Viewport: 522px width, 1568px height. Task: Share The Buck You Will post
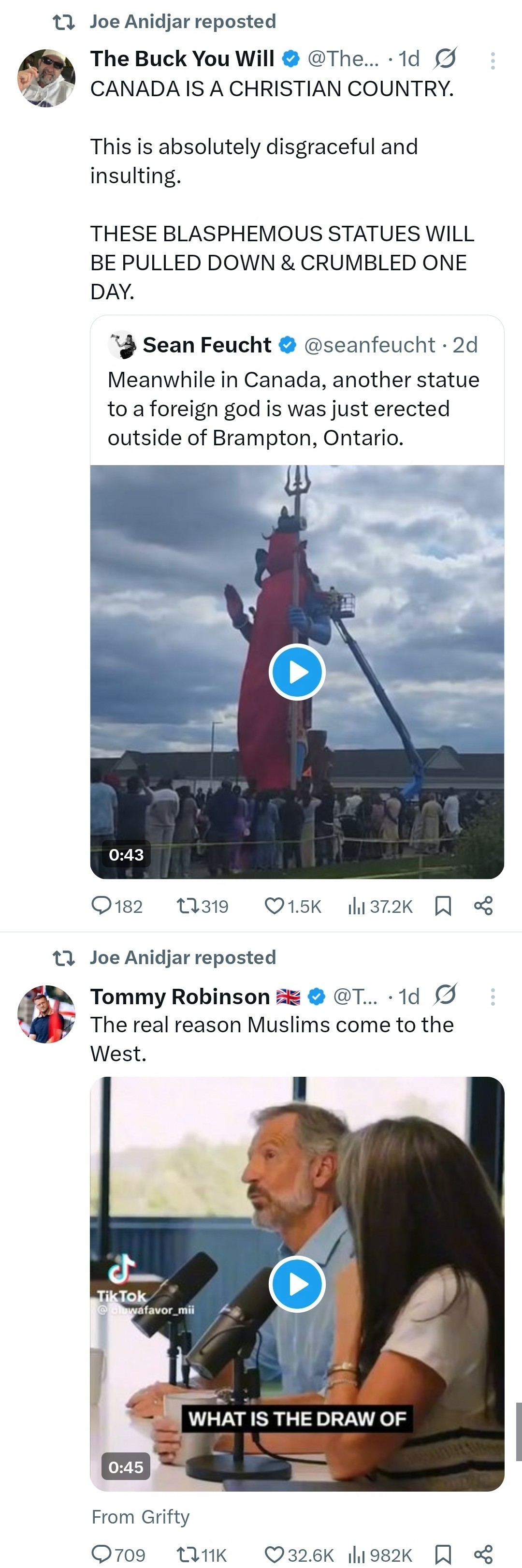(483, 906)
